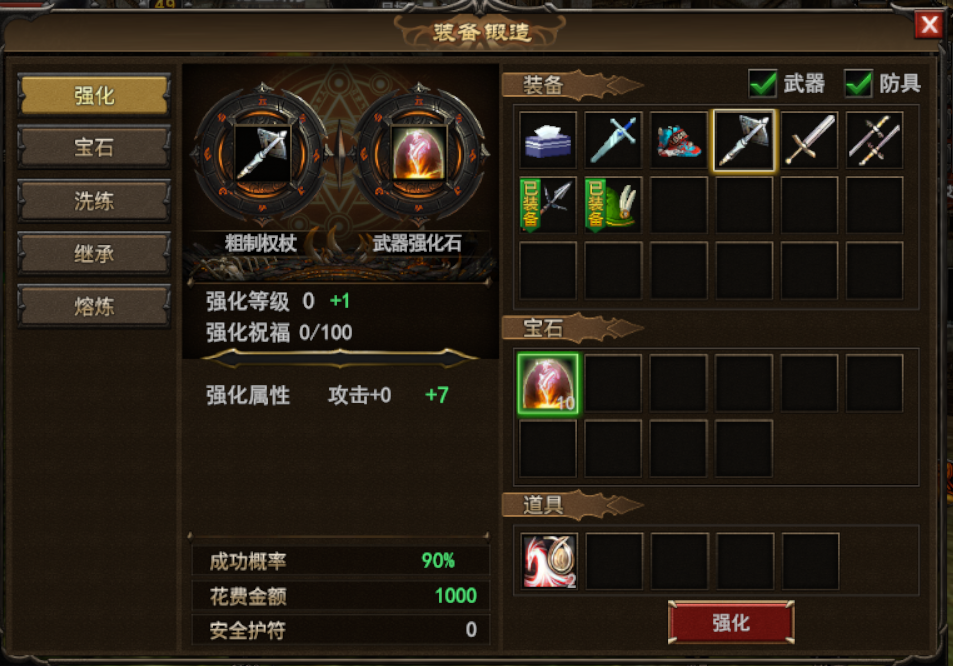
Task: Select the red sneaker equipment item
Action: 678,140
